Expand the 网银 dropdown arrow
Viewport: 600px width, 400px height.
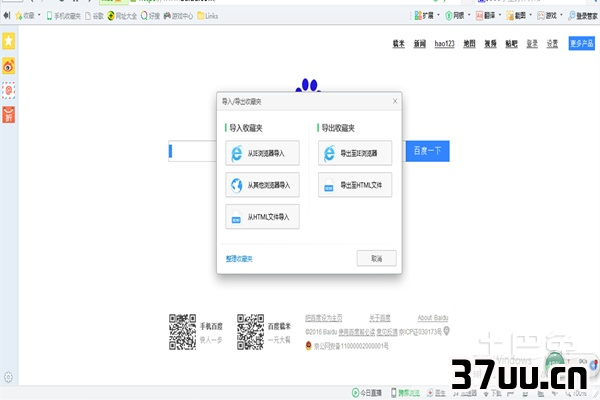pos(469,15)
